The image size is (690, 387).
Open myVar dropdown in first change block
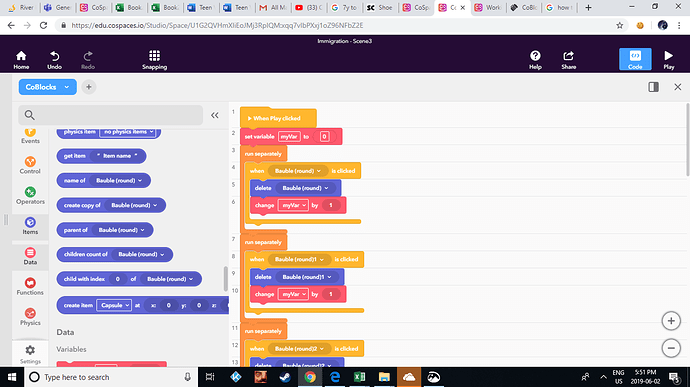point(293,205)
